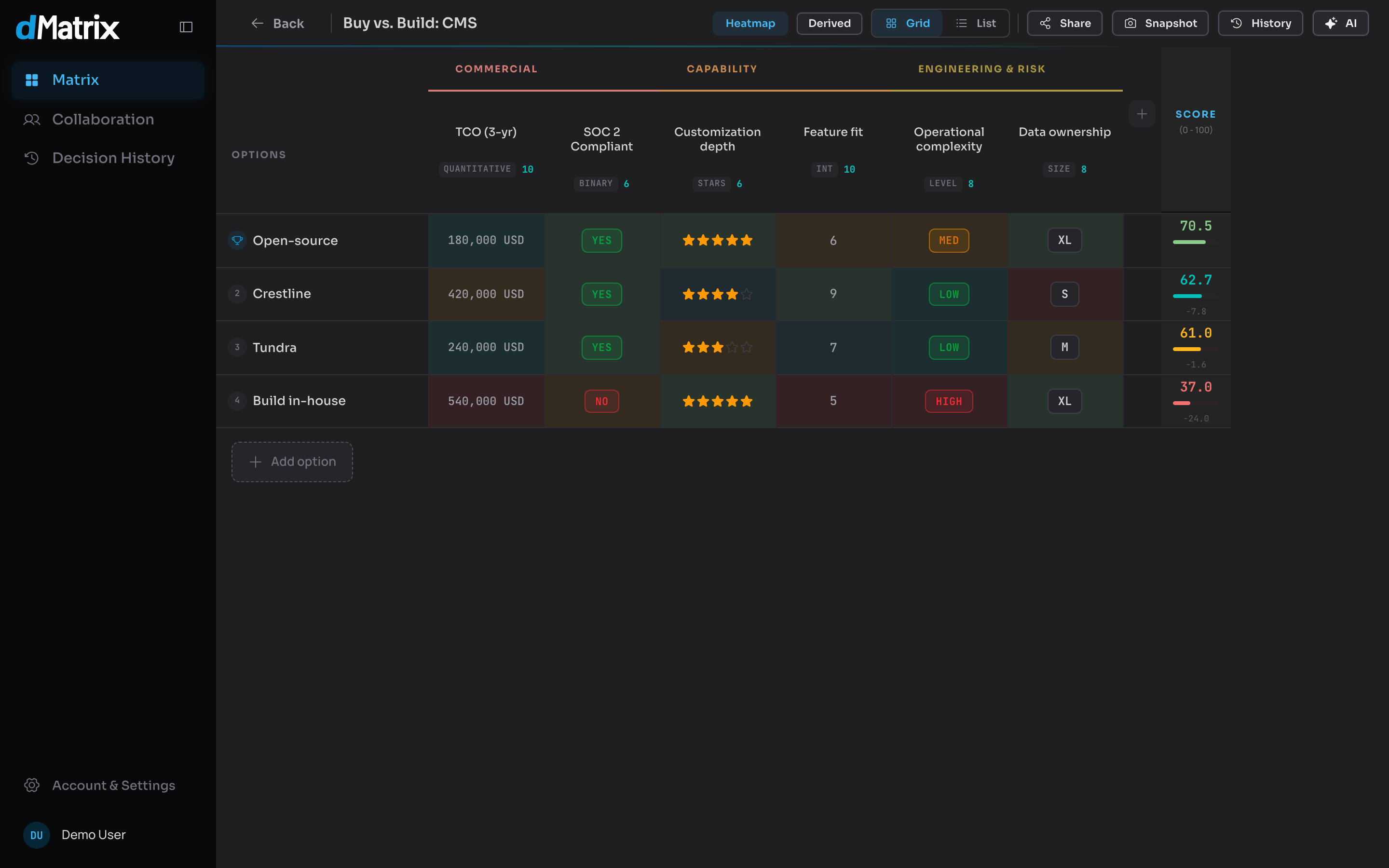1389x868 pixels.
Task: Click Crestline LOW complexity badge
Action: click(x=949, y=294)
